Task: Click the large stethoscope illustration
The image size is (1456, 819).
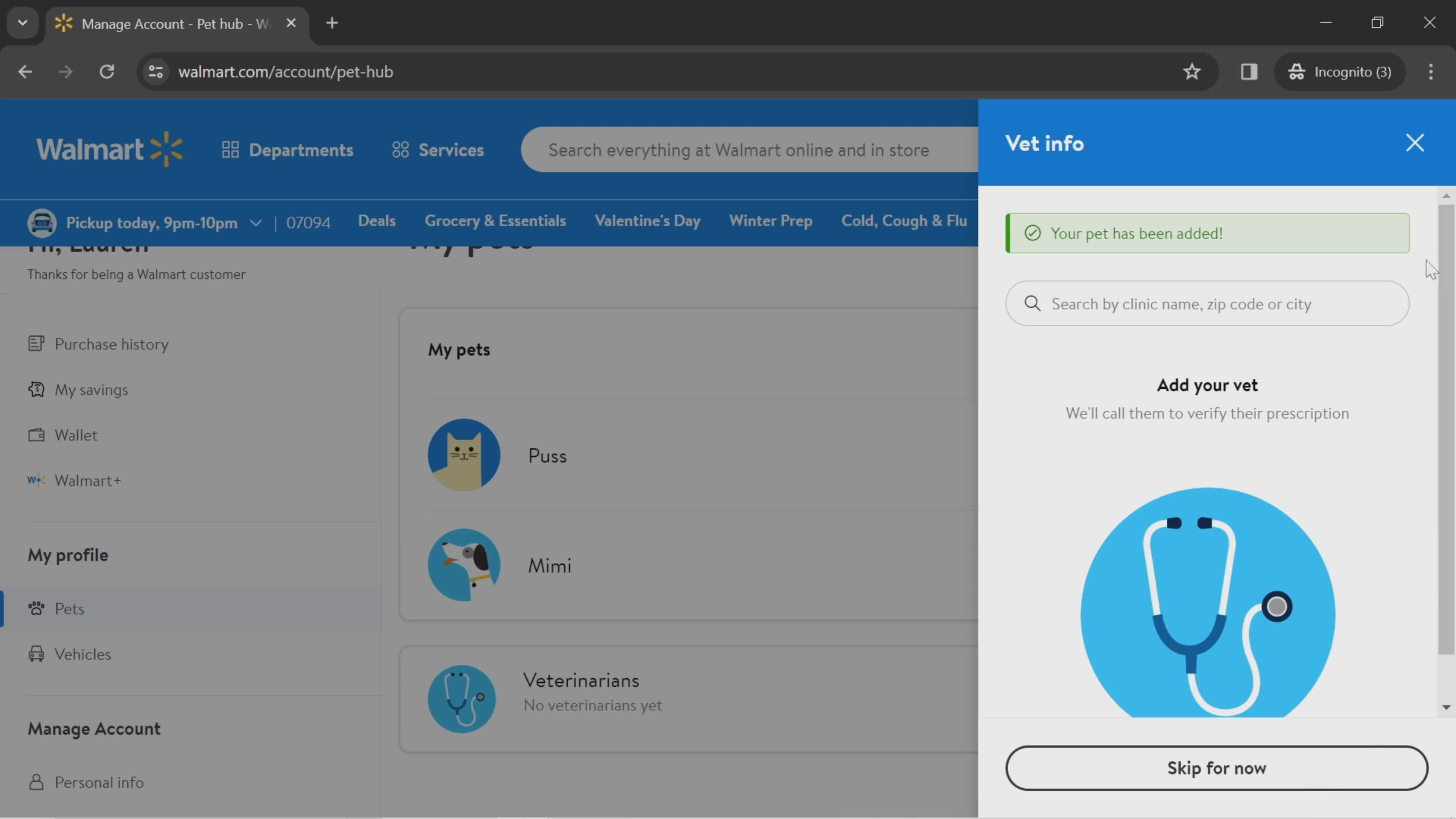Action: [1207, 602]
